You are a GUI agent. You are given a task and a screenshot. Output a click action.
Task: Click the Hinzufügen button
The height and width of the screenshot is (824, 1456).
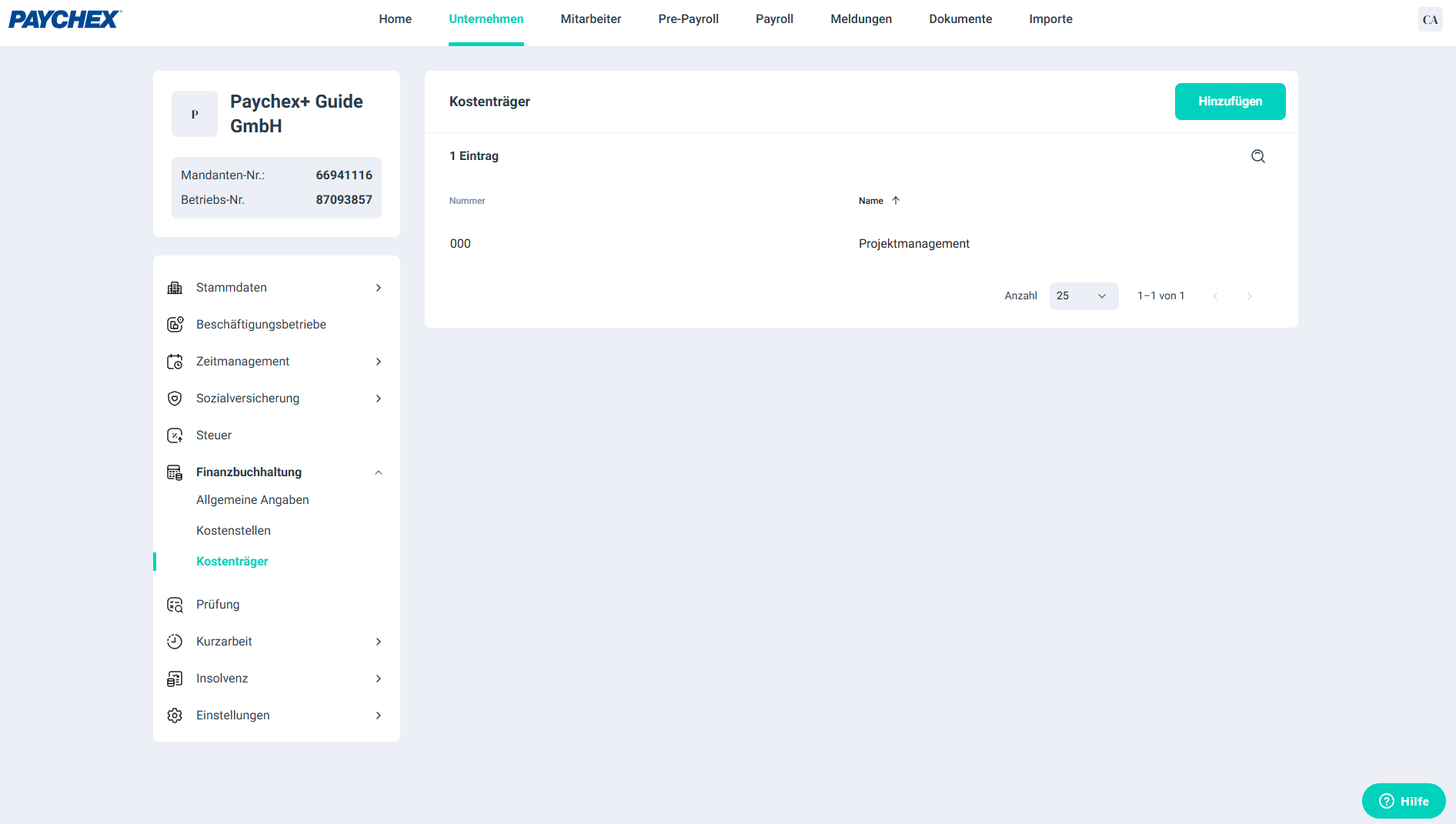(x=1230, y=102)
